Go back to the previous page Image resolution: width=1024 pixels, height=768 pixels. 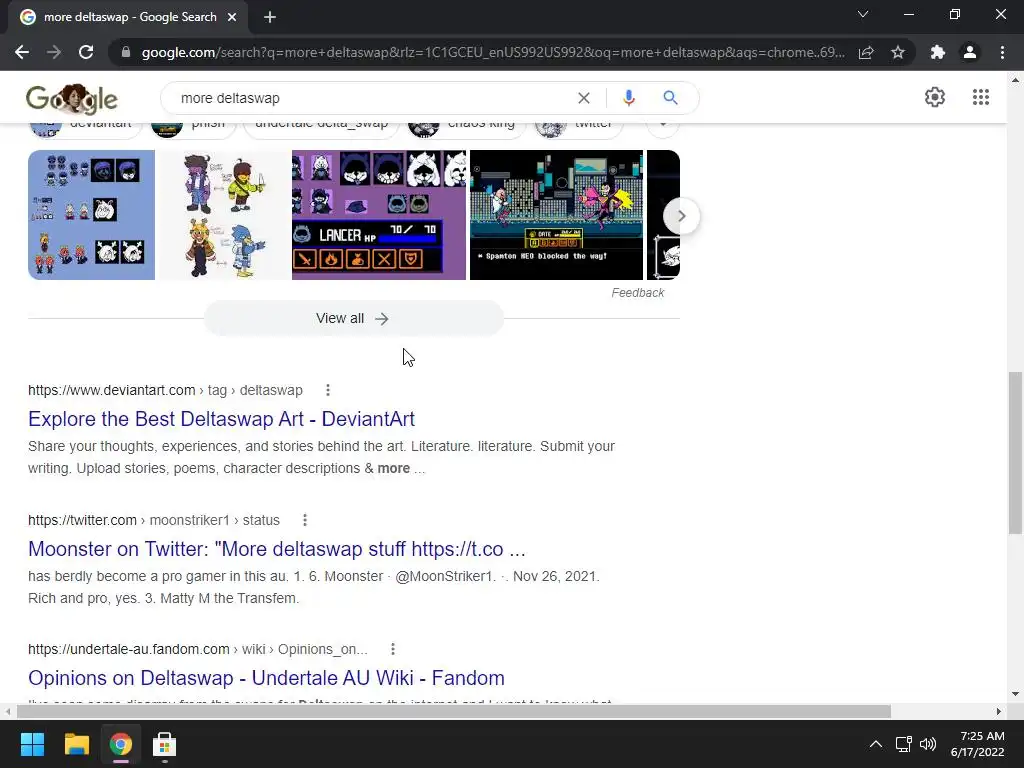tap(22, 52)
